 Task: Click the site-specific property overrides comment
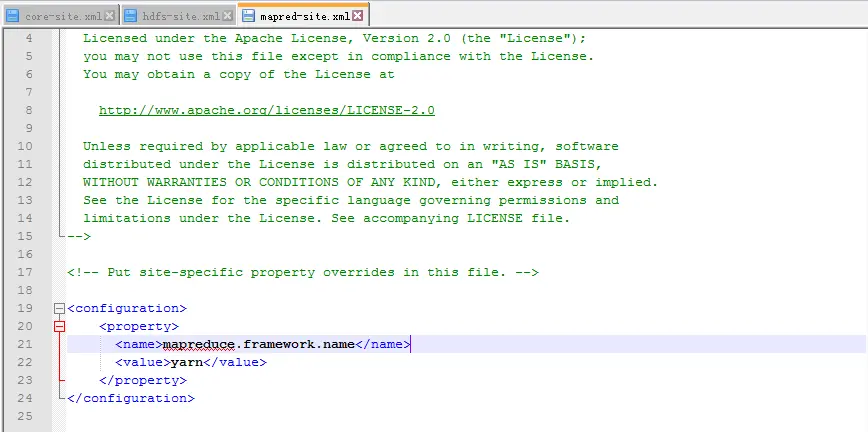tap(303, 272)
